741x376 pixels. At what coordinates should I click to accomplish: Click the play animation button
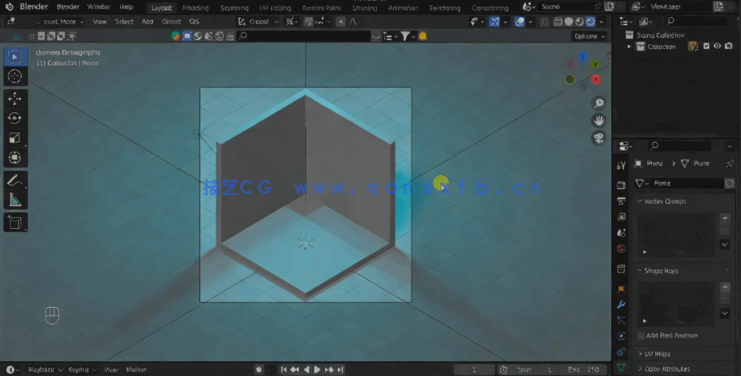click(x=317, y=370)
